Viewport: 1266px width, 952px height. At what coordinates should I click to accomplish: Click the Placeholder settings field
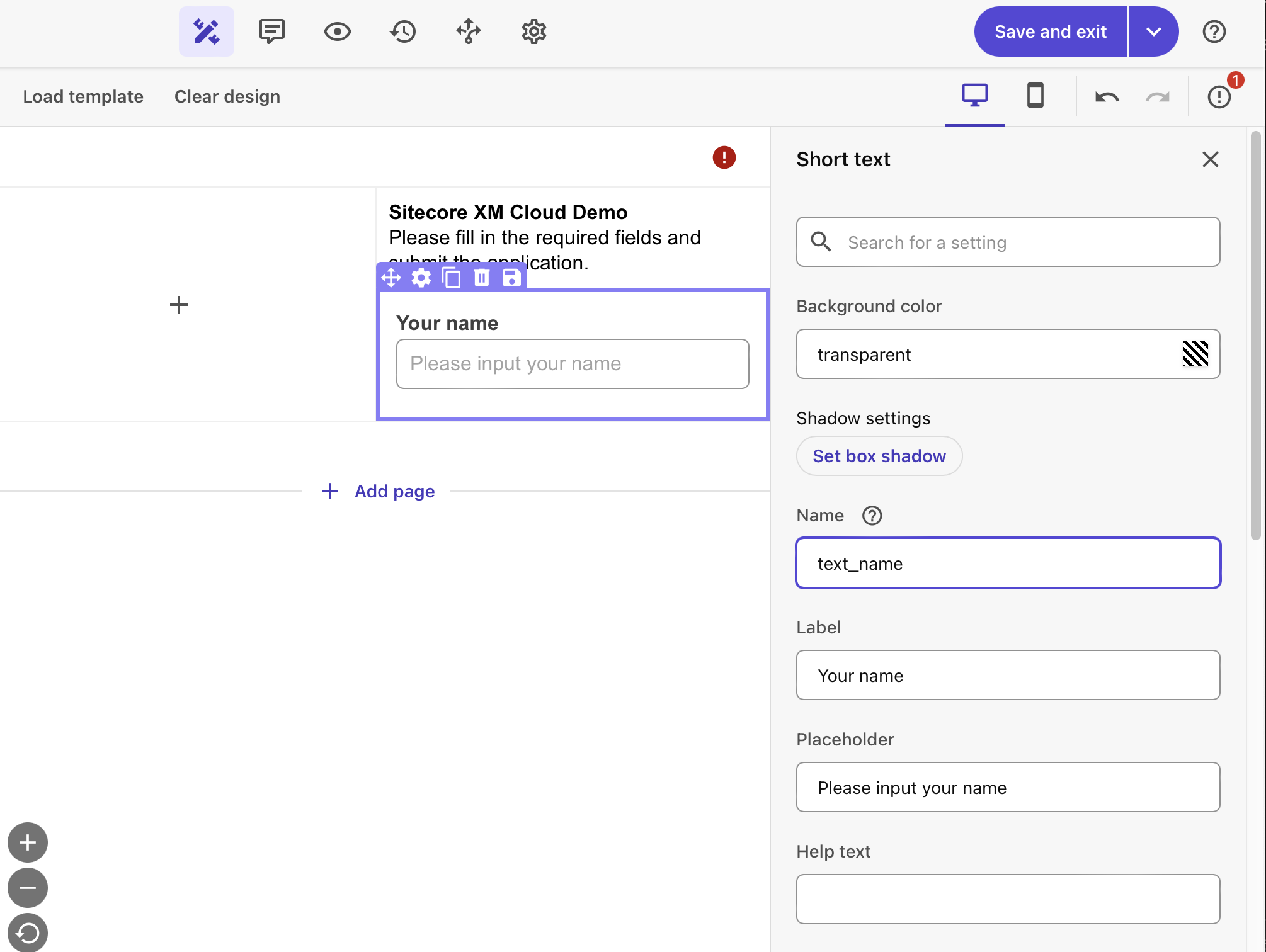coord(1008,787)
